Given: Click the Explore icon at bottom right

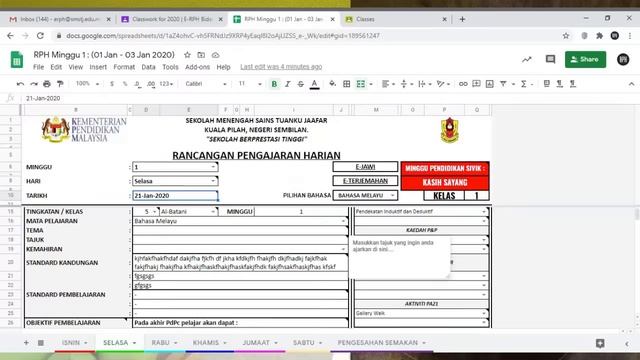Looking at the screenshot, I should point(600,343).
